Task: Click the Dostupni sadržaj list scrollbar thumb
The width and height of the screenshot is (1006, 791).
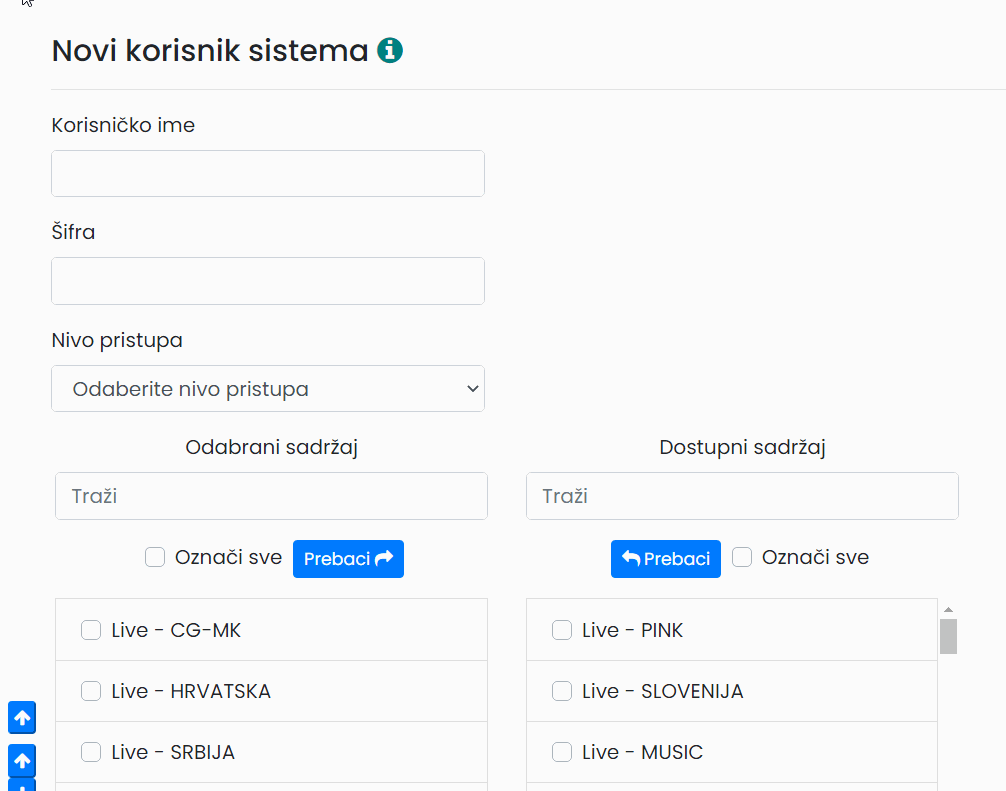Action: [948, 636]
